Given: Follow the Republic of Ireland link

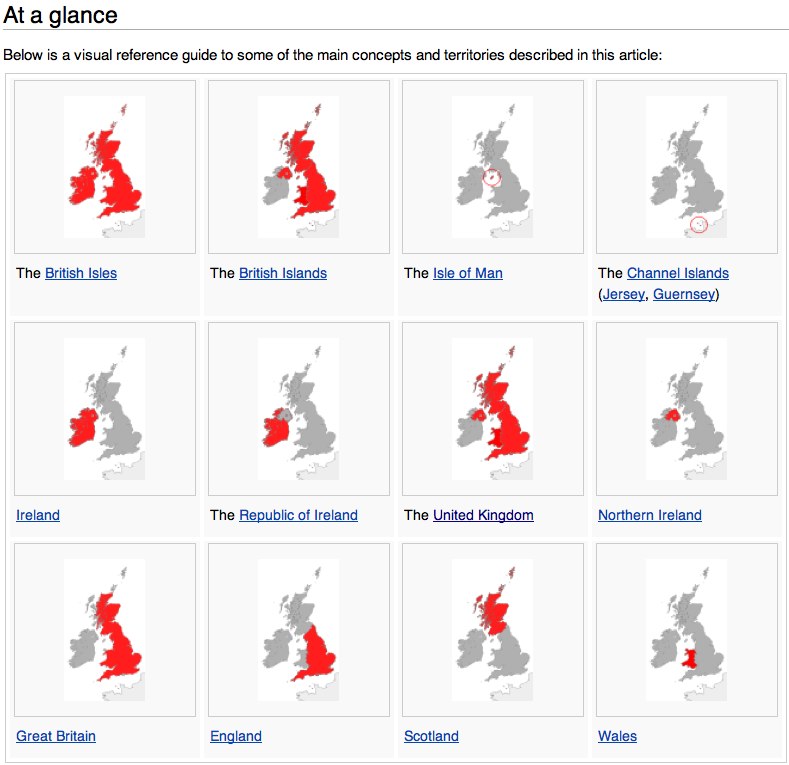Looking at the screenshot, I should [x=298, y=515].
